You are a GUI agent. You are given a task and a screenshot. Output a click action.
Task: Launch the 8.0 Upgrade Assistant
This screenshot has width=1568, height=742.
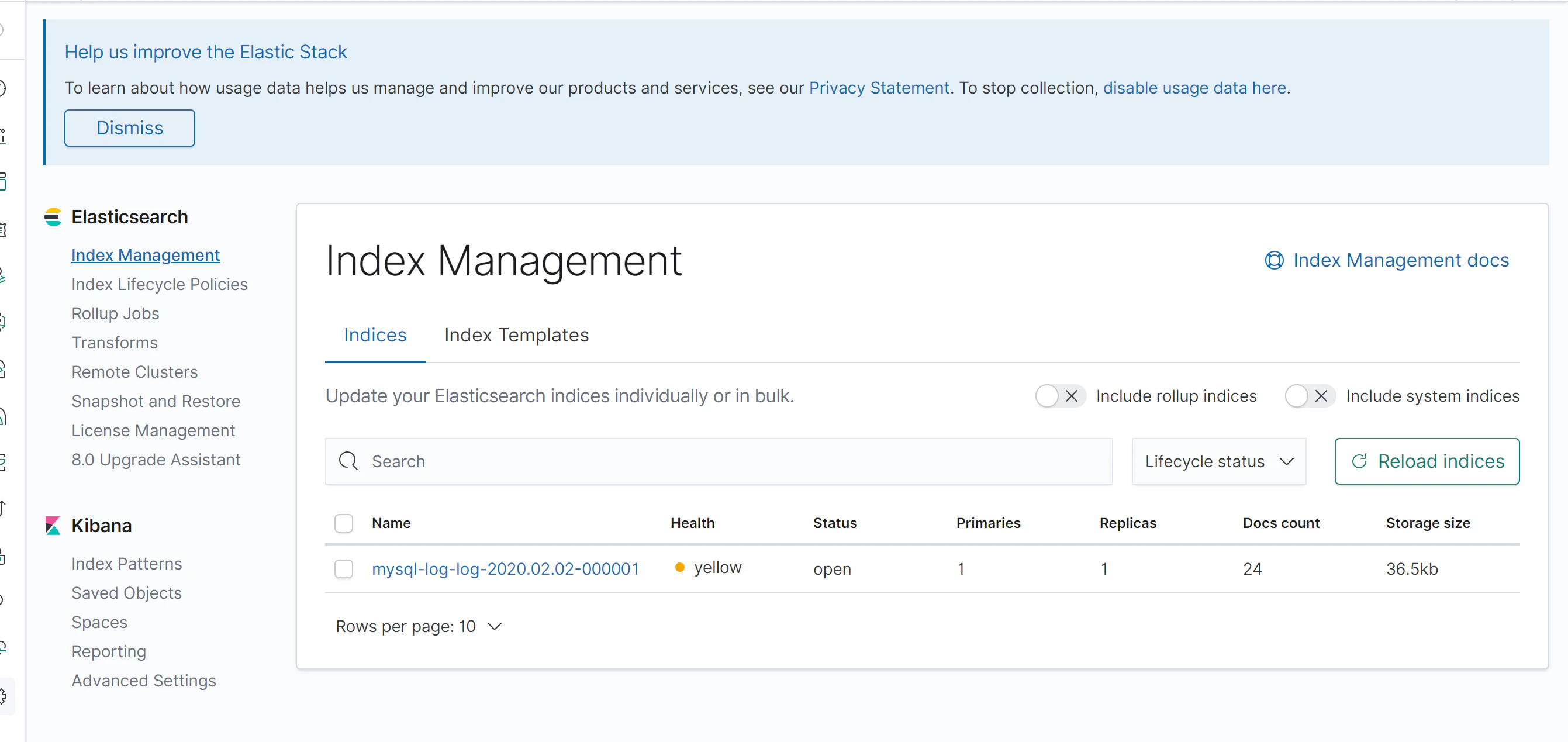156,460
